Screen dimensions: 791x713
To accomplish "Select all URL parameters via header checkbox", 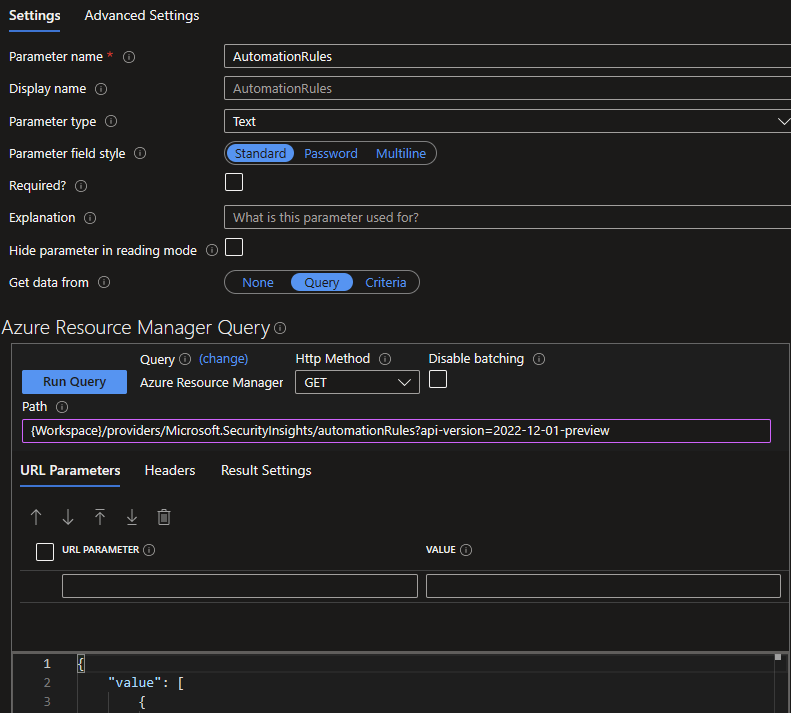I will (45, 552).
